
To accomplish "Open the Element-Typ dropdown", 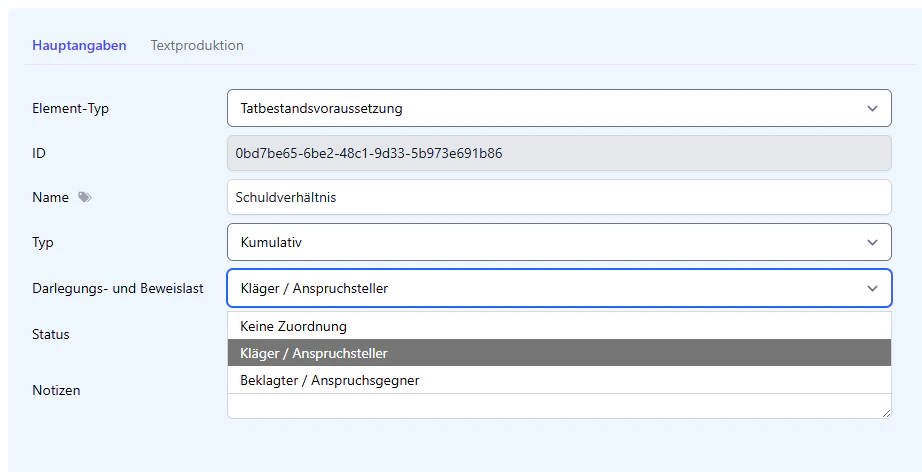I will (x=559, y=108).
